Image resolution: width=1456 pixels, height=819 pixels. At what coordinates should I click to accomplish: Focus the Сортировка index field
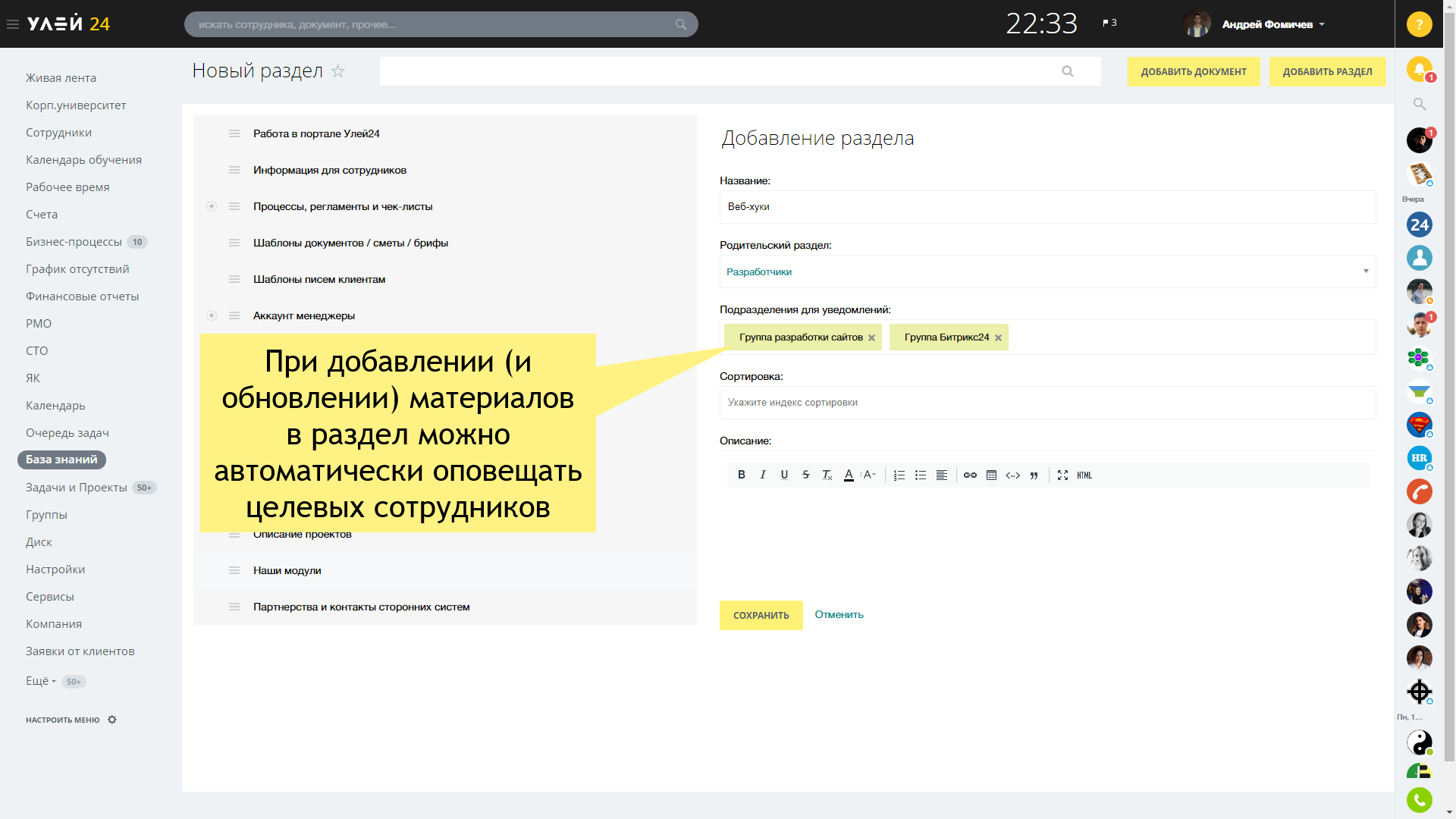click(1047, 403)
